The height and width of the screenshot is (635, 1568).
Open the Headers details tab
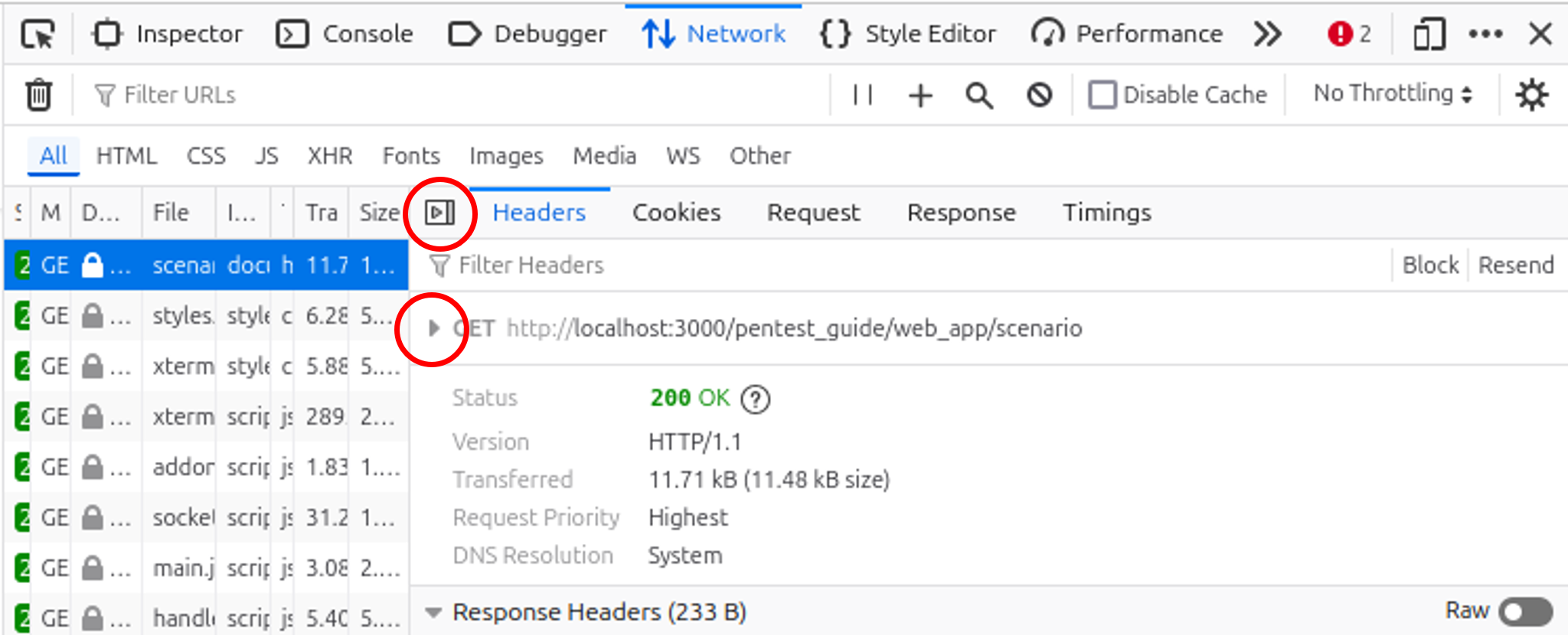point(539,213)
